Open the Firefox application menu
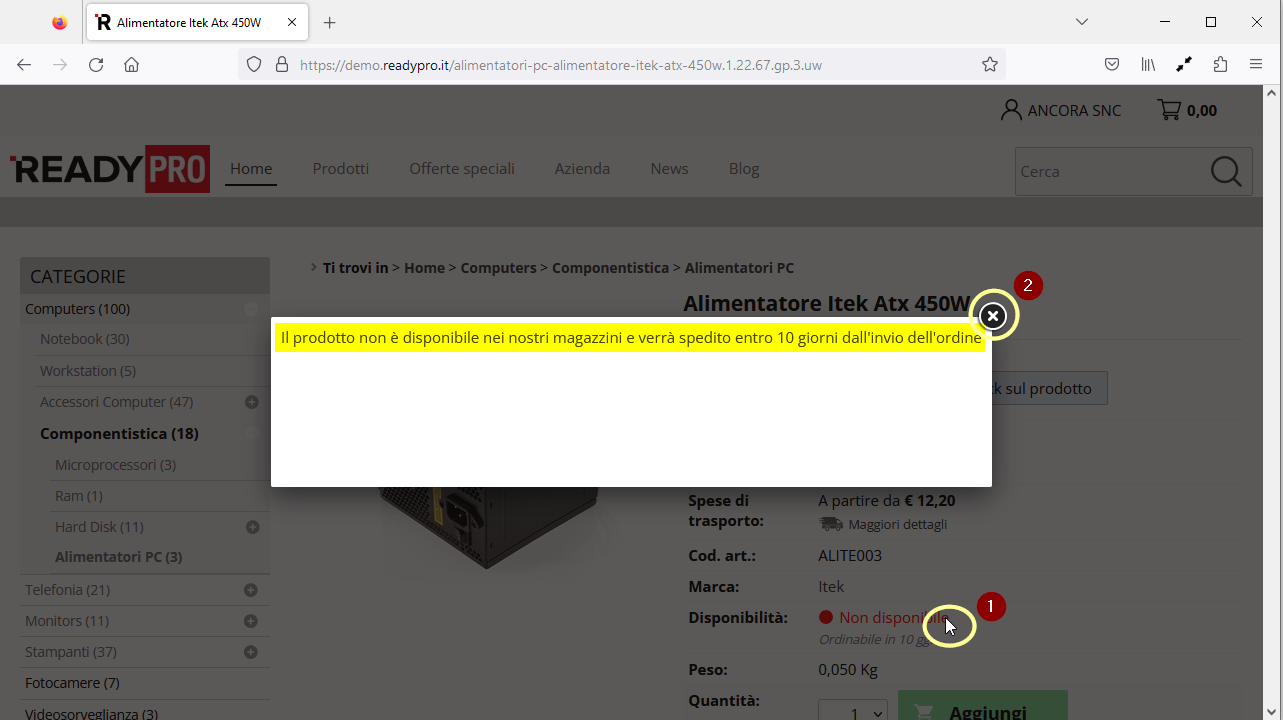Screen dimensions: 1283x720 pos(1256,64)
